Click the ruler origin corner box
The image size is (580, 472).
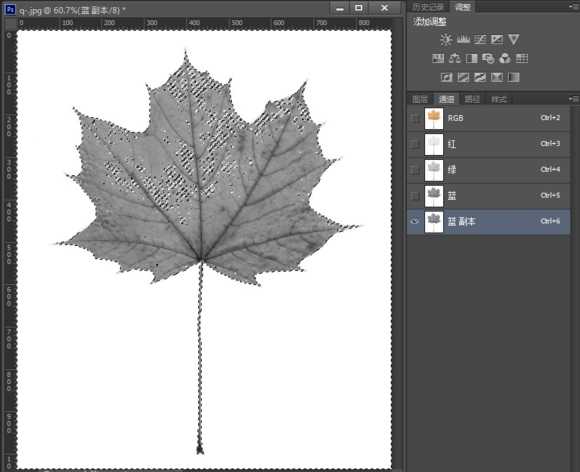(x=10, y=23)
